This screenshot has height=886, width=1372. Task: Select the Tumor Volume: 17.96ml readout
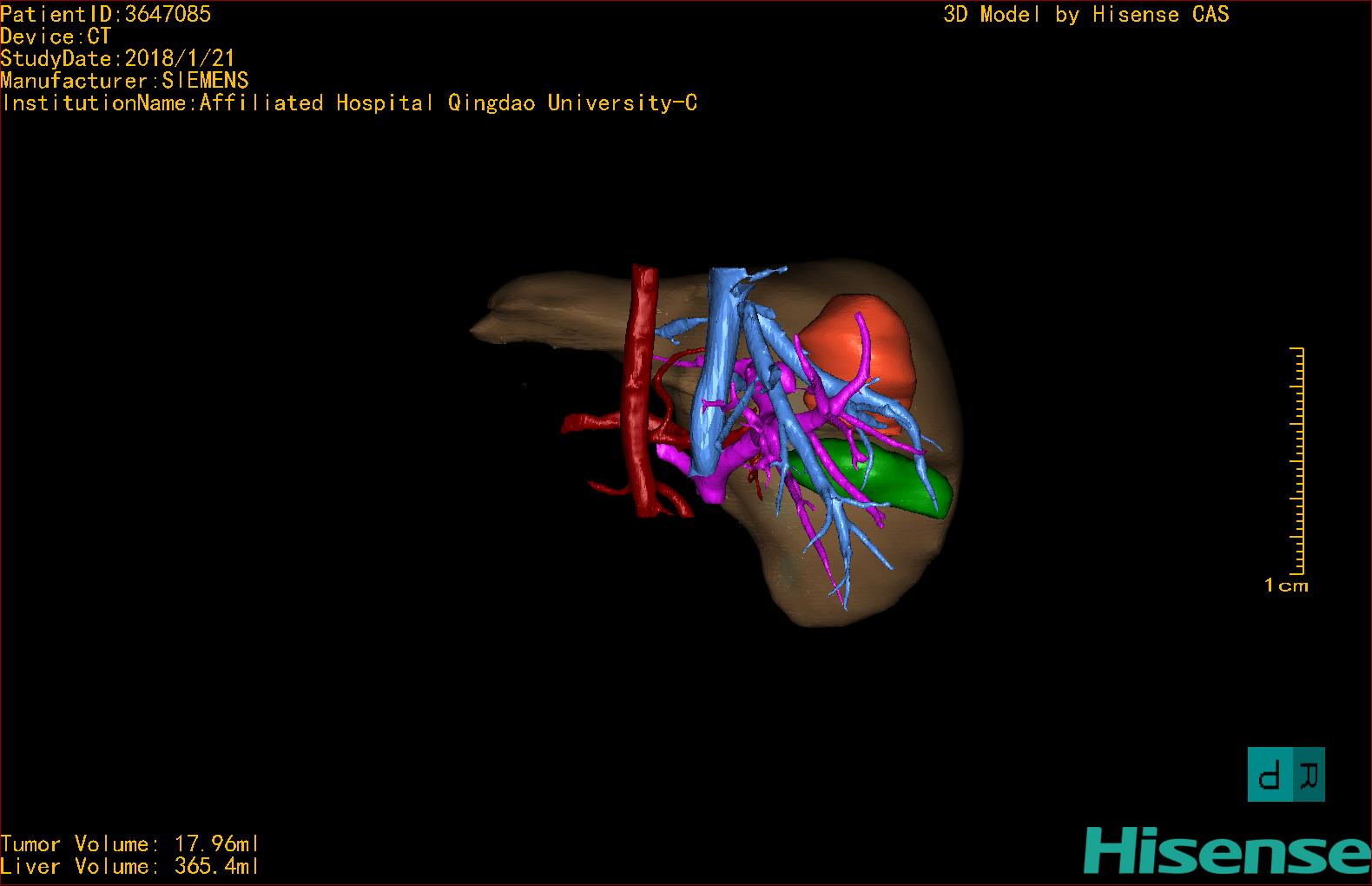point(130,844)
